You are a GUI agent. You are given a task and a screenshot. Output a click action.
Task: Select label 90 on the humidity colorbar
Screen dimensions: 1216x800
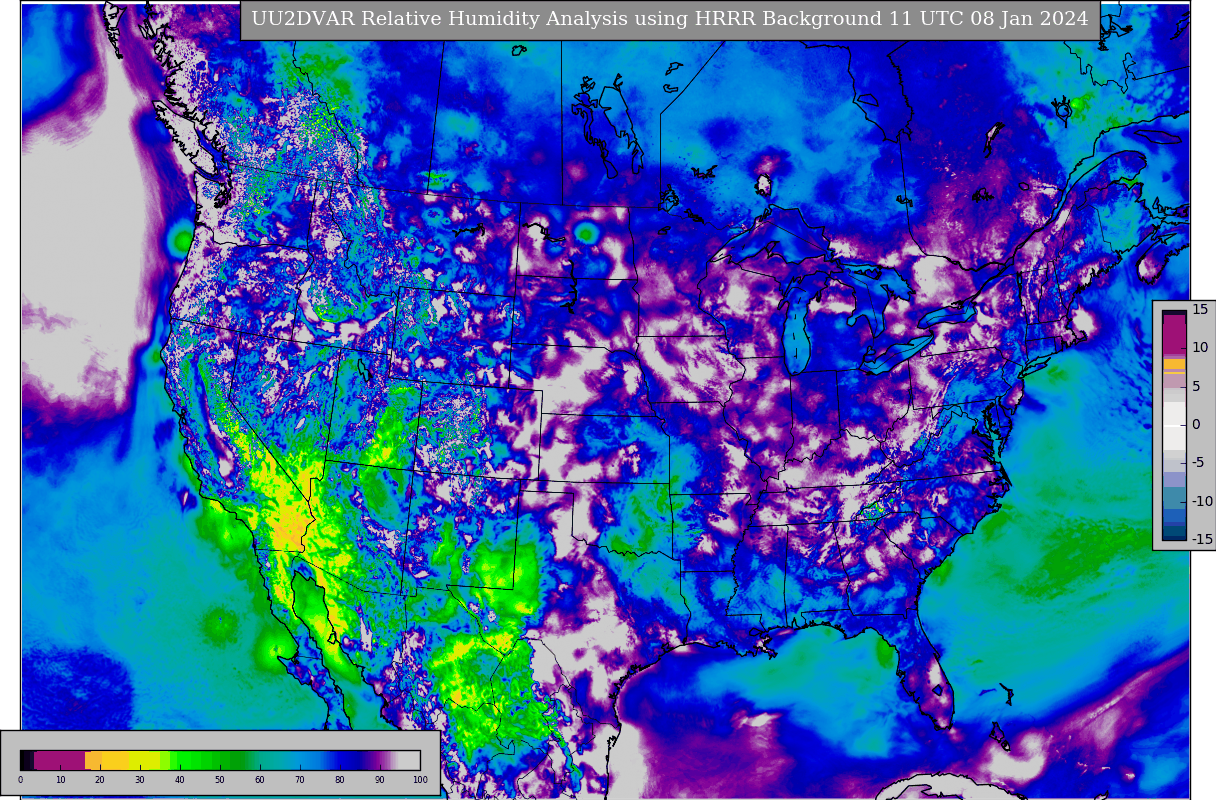[380, 780]
